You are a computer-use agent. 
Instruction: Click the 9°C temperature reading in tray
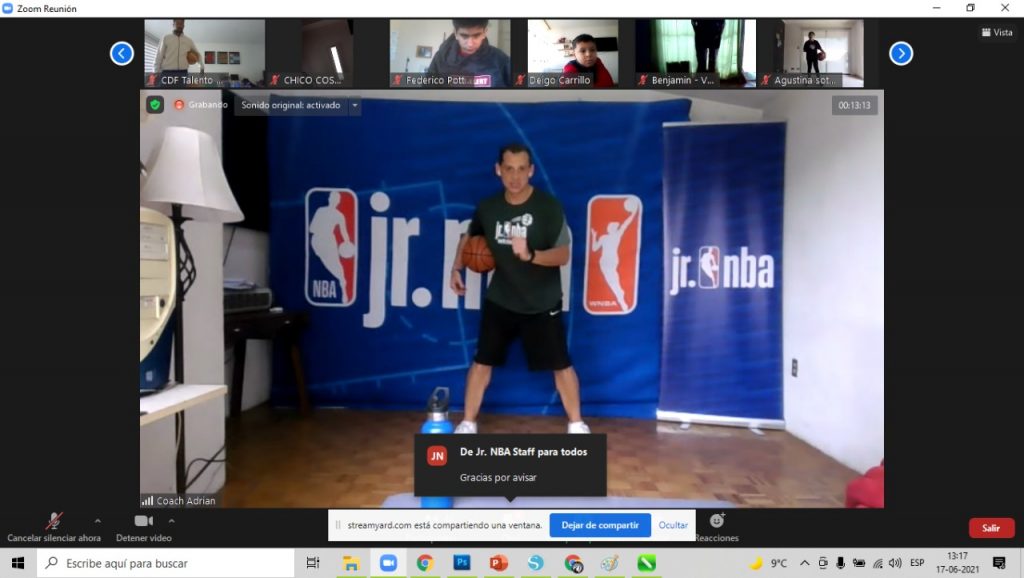point(778,563)
